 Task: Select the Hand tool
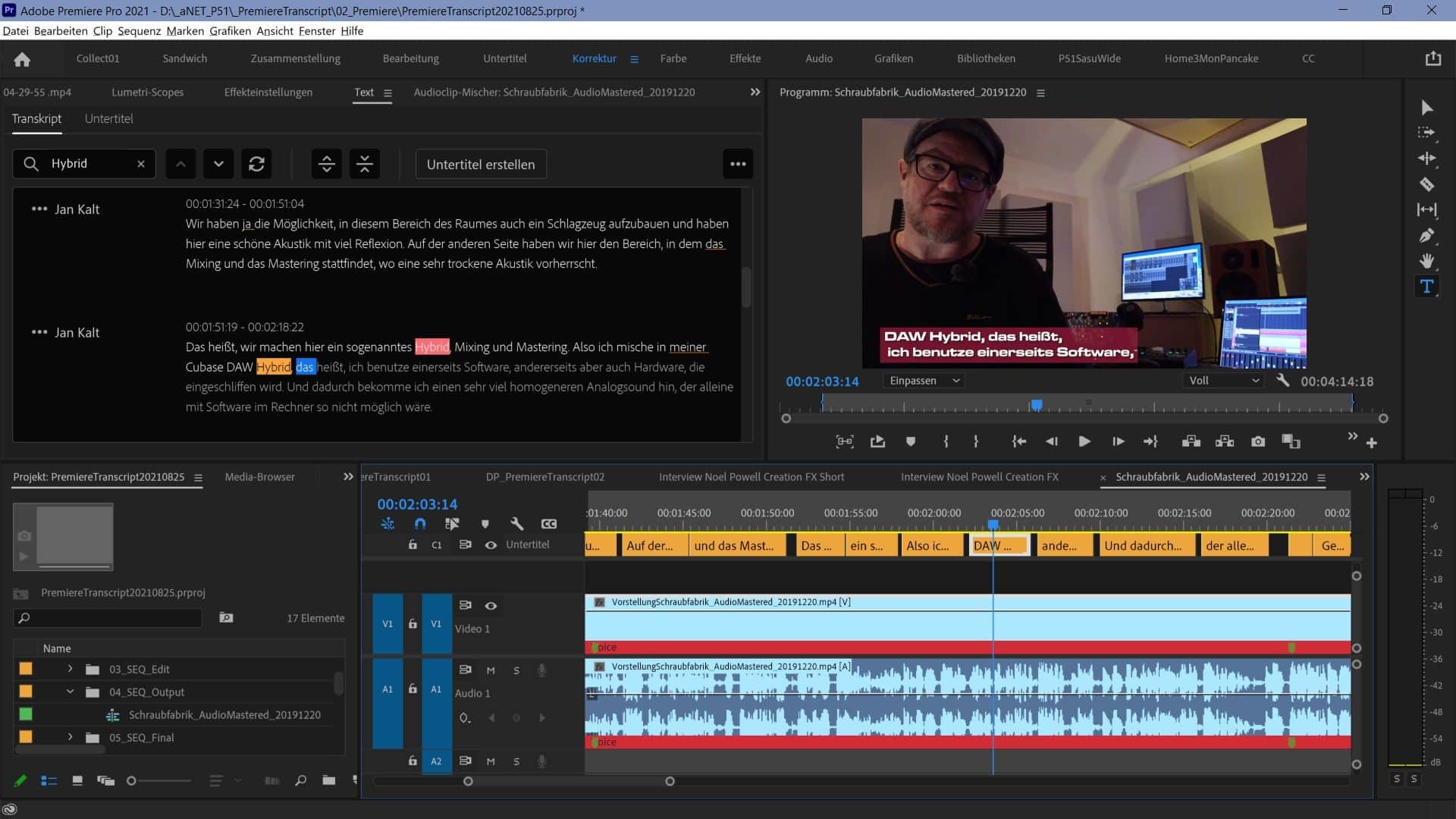click(1426, 261)
